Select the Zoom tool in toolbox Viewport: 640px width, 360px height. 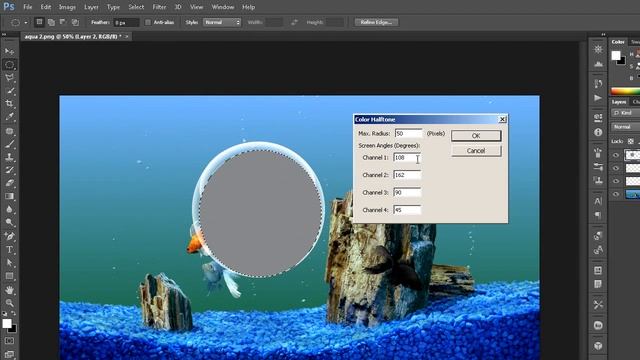coord(9,303)
